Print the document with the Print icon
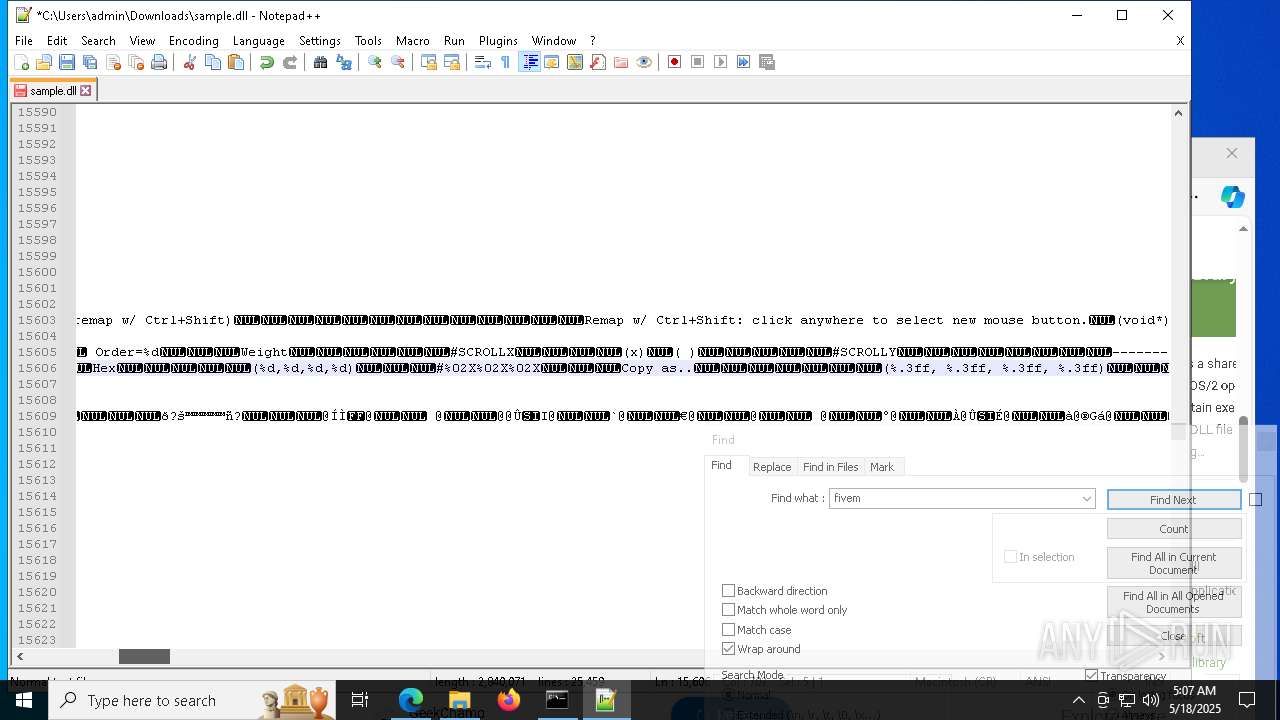Viewport: 1280px width, 720px height. (x=159, y=62)
